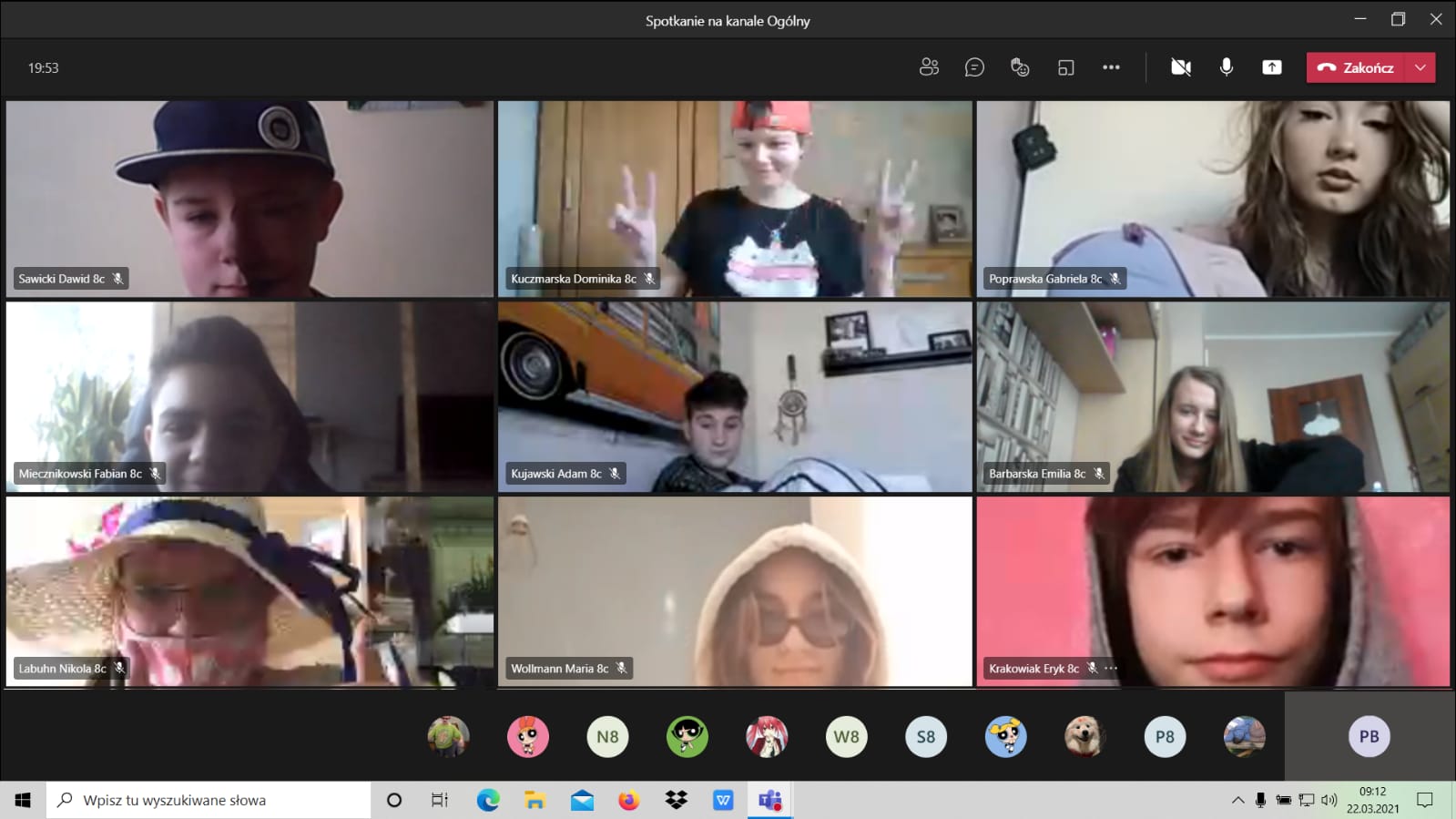Open the share content tray
This screenshot has height=819, width=1456.
point(1272,67)
